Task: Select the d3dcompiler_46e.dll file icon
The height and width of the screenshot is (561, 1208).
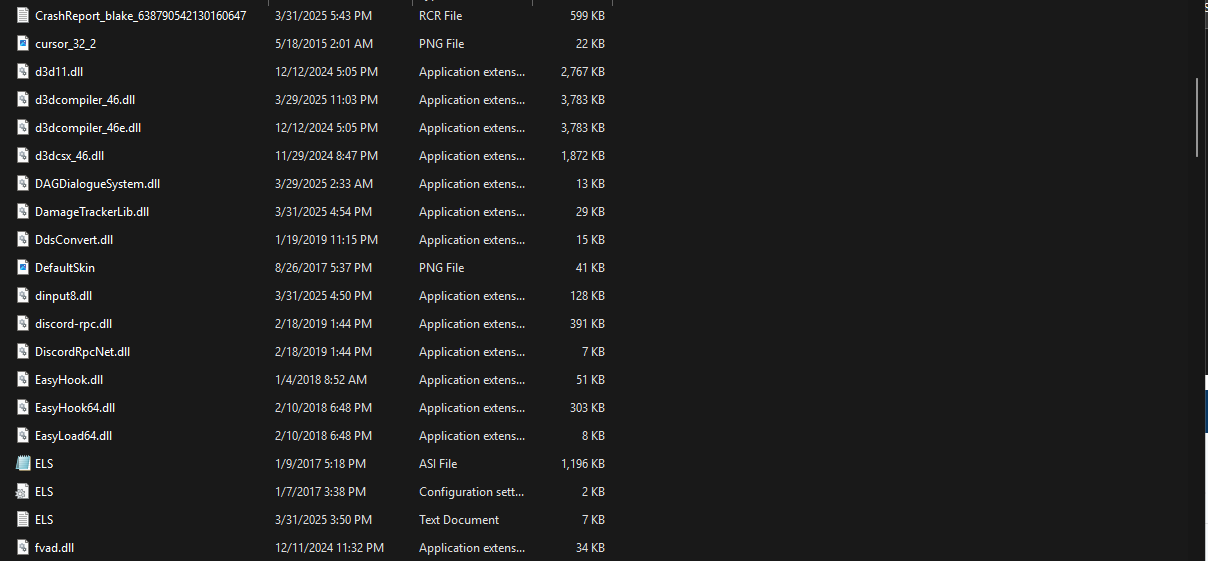Action: click(x=23, y=128)
